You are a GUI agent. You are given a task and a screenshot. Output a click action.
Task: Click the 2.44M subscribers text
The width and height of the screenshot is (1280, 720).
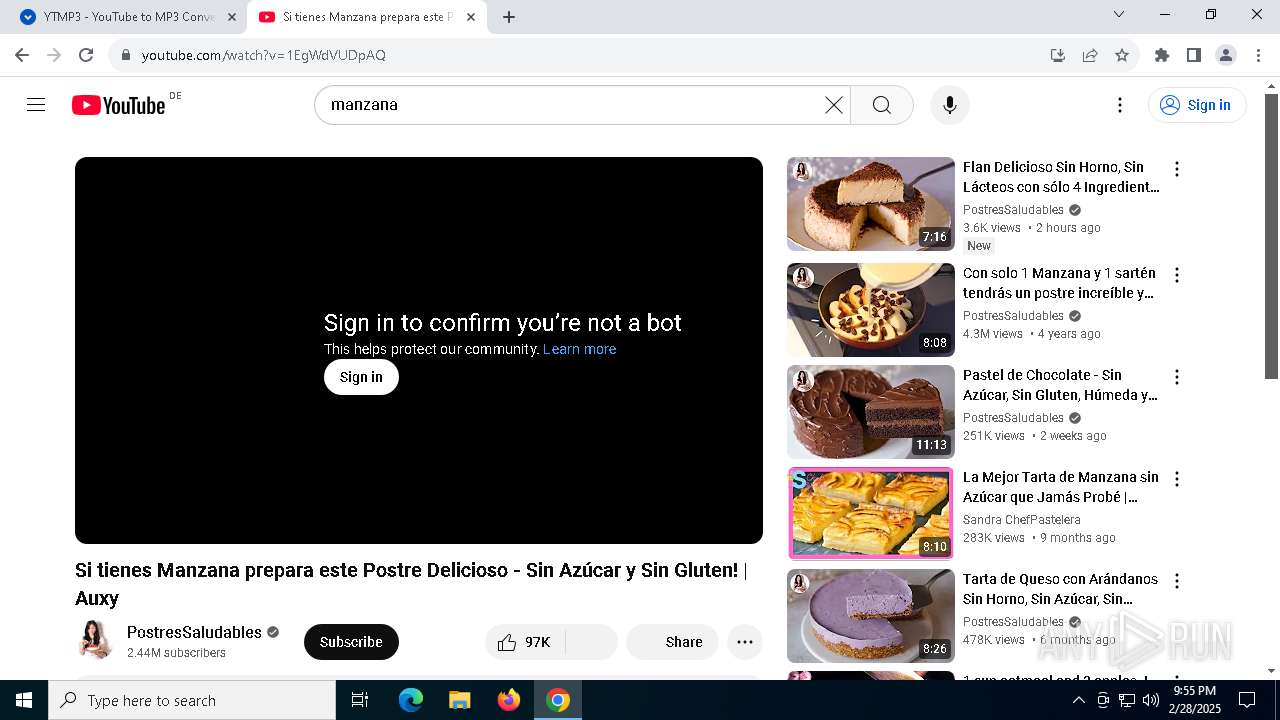point(176,653)
